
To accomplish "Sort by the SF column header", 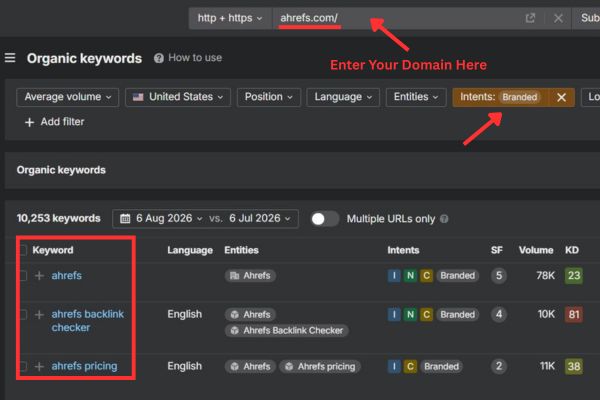I will (x=497, y=250).
